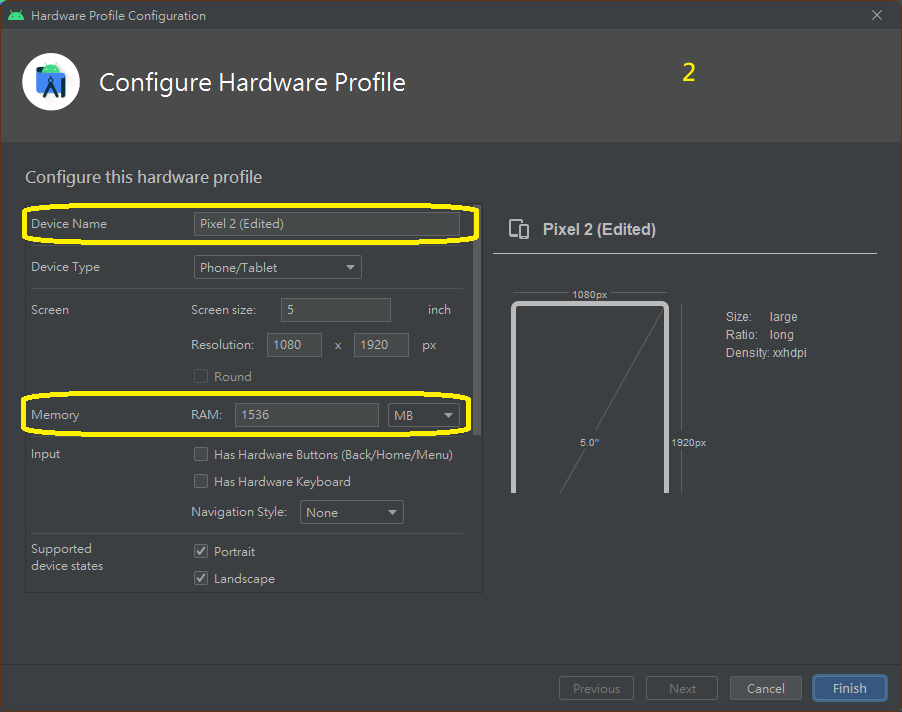The width and height of the screenshot is (902, 712).
Task: Click the Device Type label
Action: pos(66,267)
